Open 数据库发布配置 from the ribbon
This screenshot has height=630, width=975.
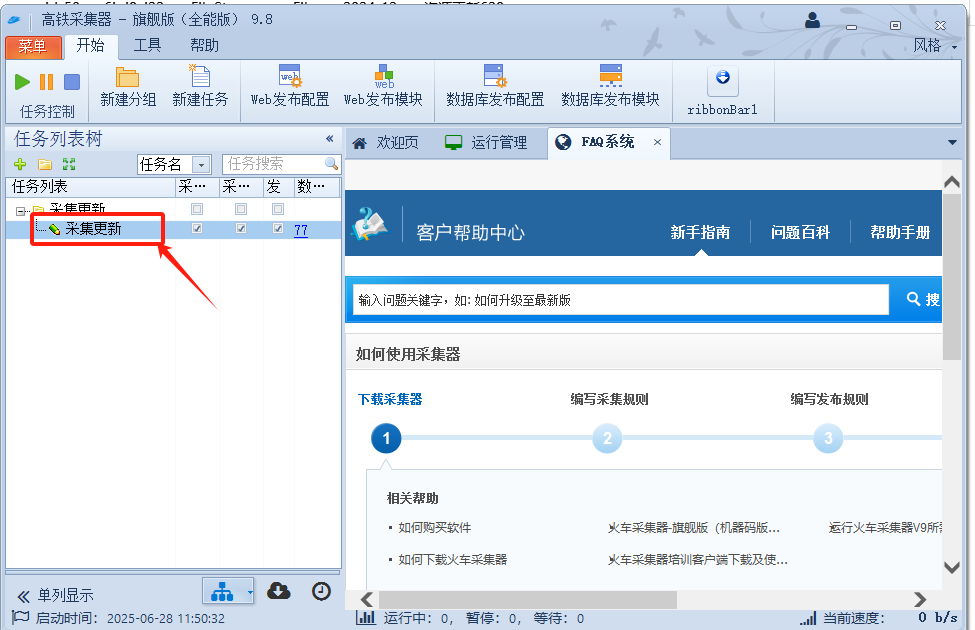tap(495, 86)
